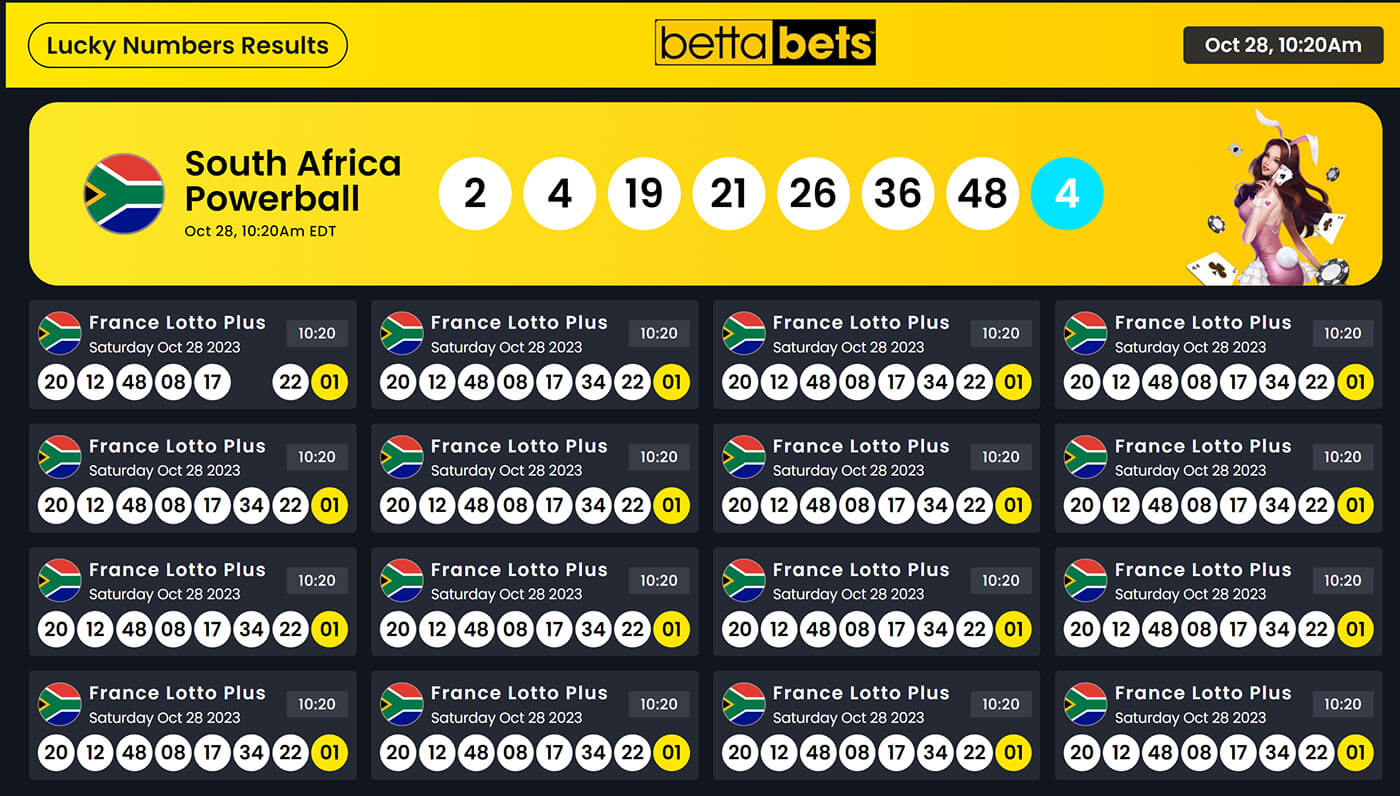Click ball number 19 in Powerball banner
Screen dimensions: 1400x796
(x=644, y=194)
